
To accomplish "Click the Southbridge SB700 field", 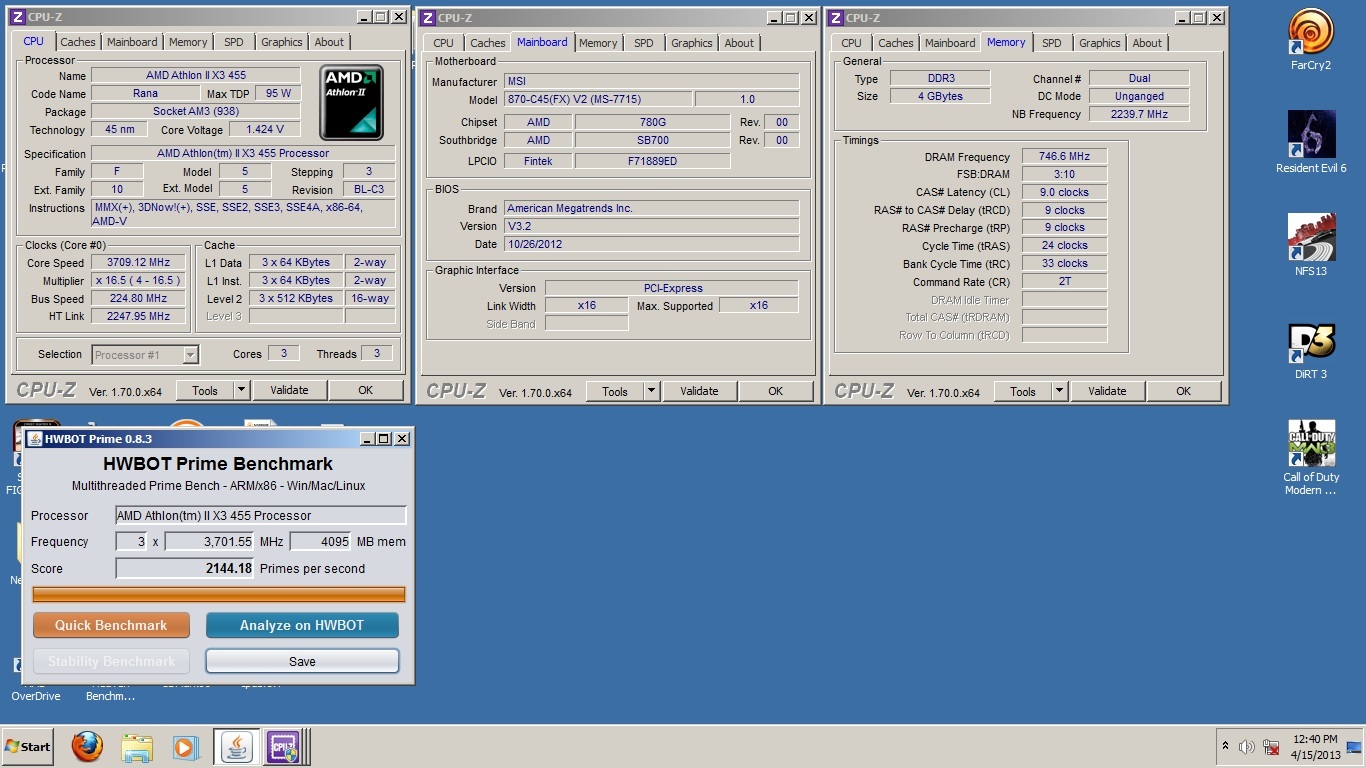I will point(653,140).
